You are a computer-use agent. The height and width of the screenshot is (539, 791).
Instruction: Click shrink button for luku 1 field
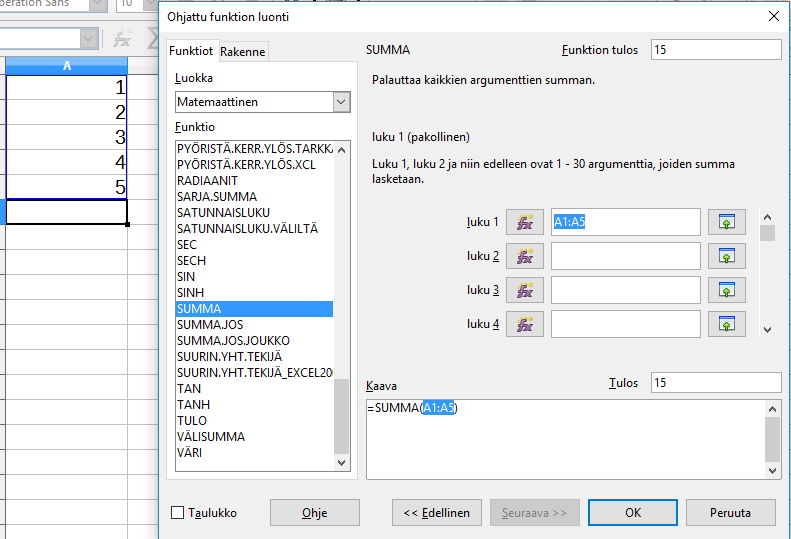coord(728,222)
